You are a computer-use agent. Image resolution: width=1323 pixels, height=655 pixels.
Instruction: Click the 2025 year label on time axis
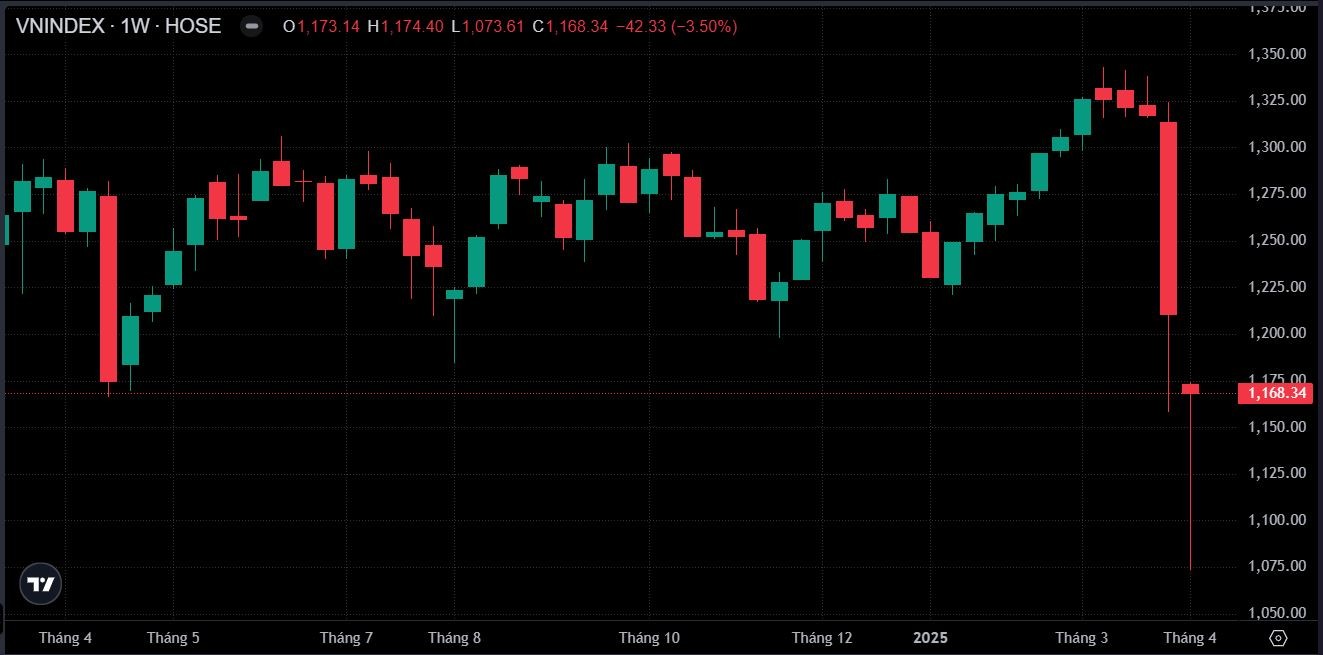930,637
